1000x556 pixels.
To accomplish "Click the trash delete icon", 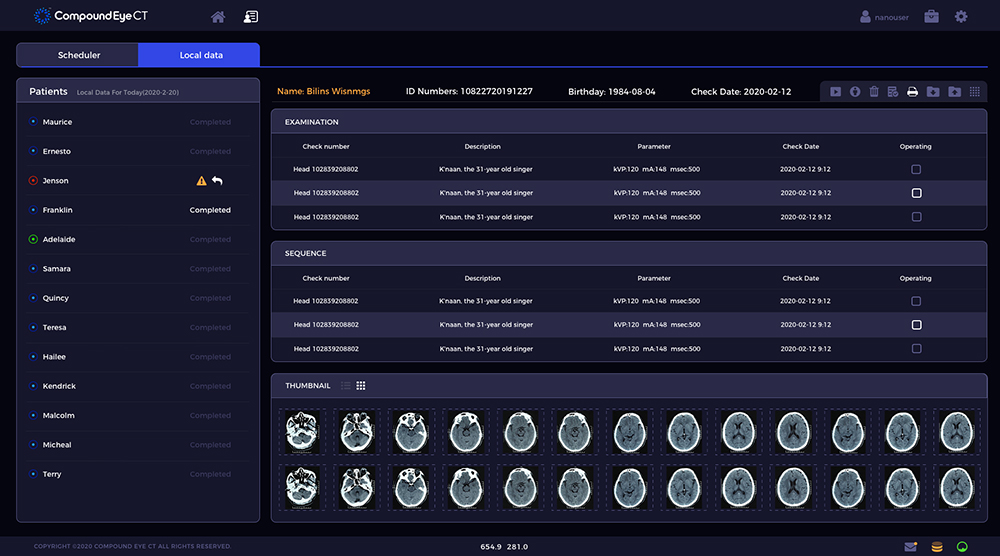I will coord(874,92).
